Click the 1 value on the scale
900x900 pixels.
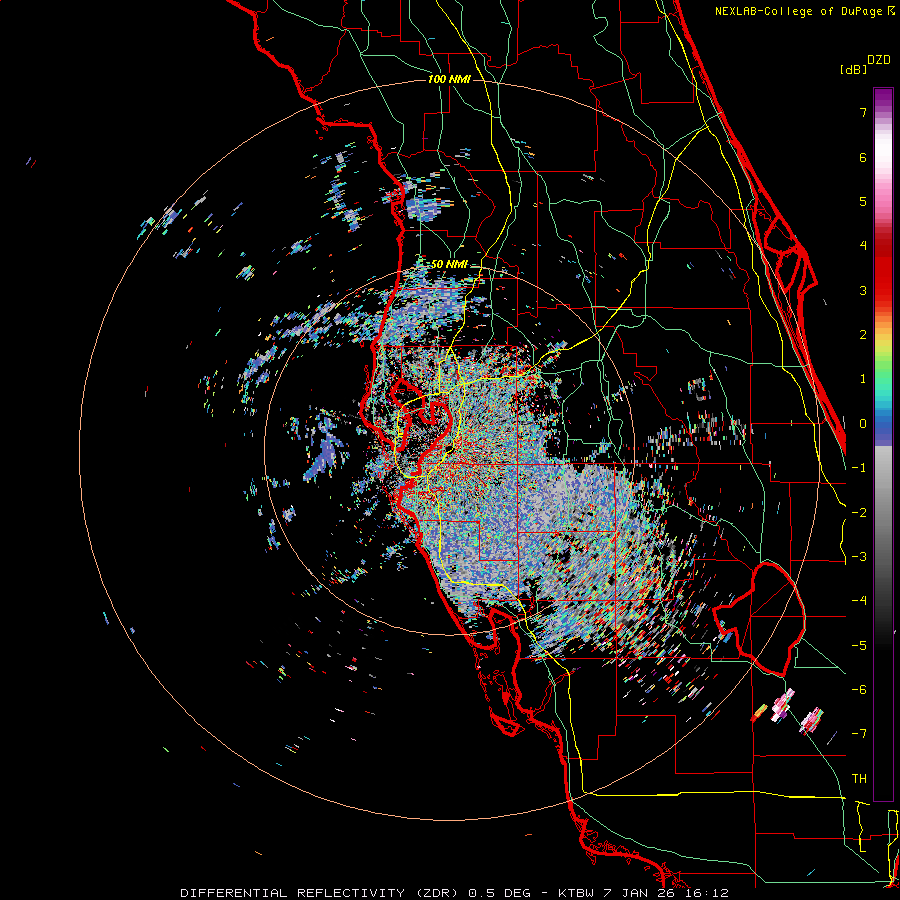point(863,379)
